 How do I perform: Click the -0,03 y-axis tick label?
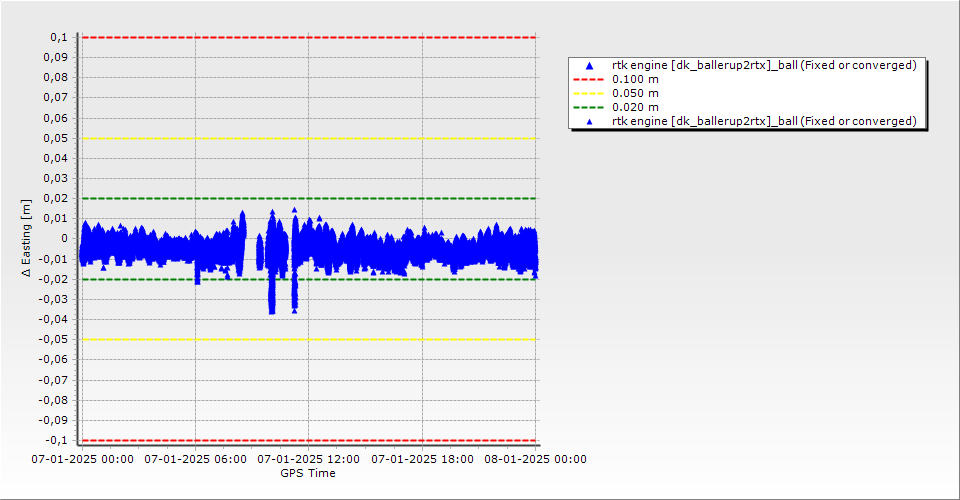54,299
